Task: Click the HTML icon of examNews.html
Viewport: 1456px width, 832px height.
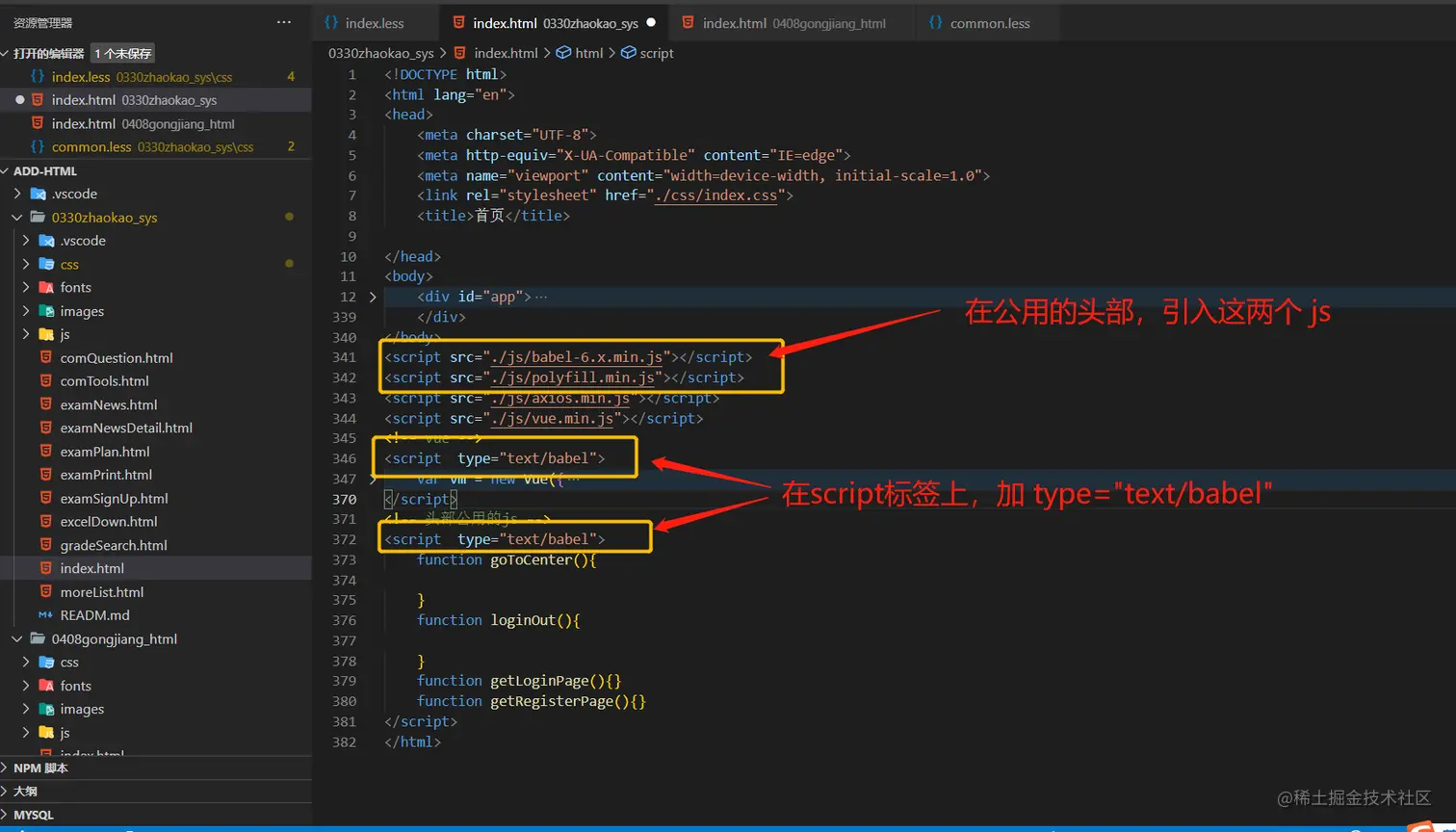Action: click(x=45, y=404)
